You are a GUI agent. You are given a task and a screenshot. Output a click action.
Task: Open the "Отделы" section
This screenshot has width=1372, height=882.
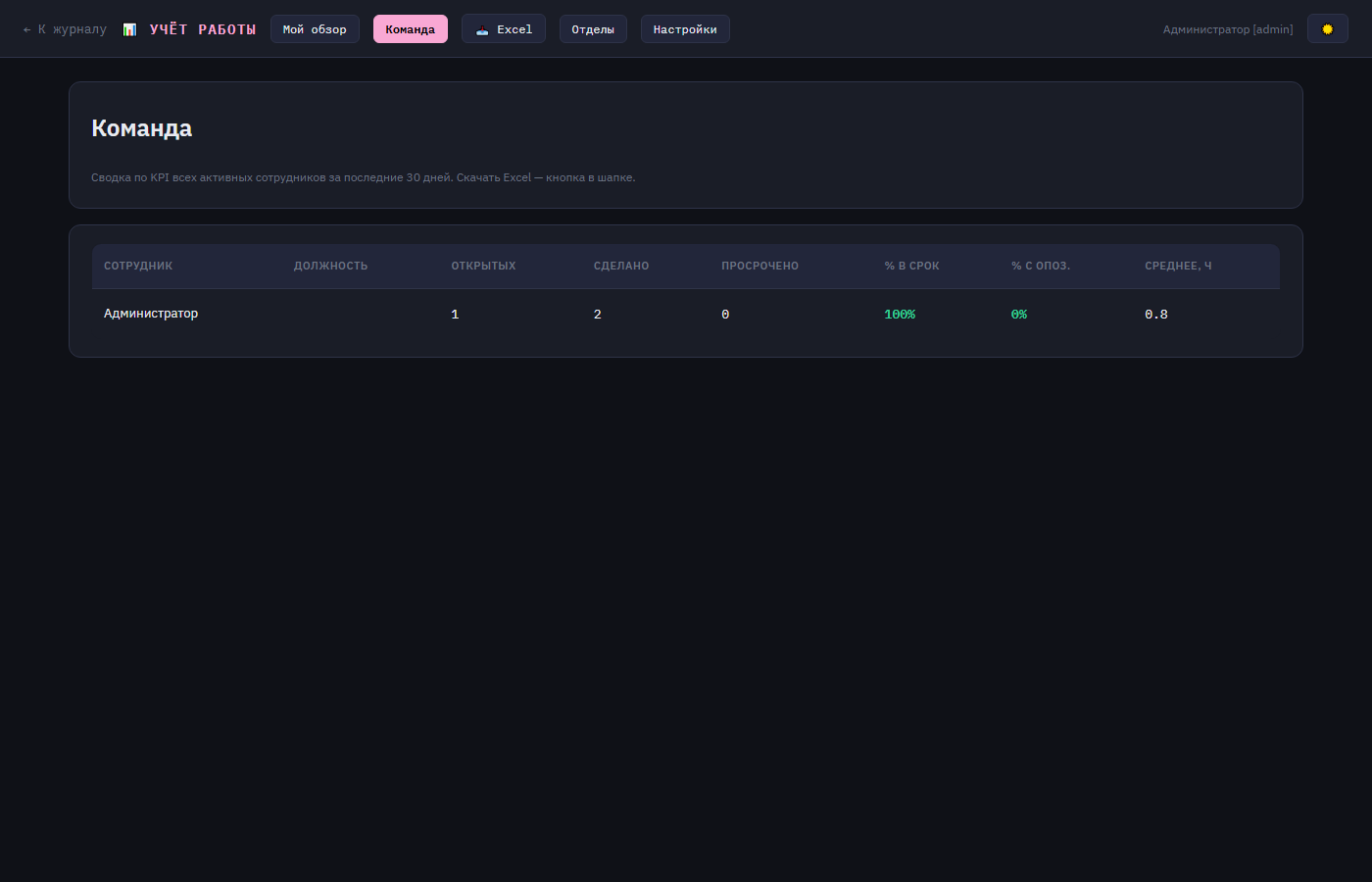[593, 29]
